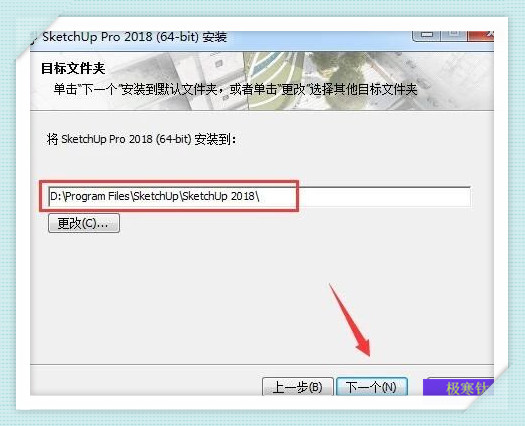Click the 目标文件夹 heading

click(73, 68)
